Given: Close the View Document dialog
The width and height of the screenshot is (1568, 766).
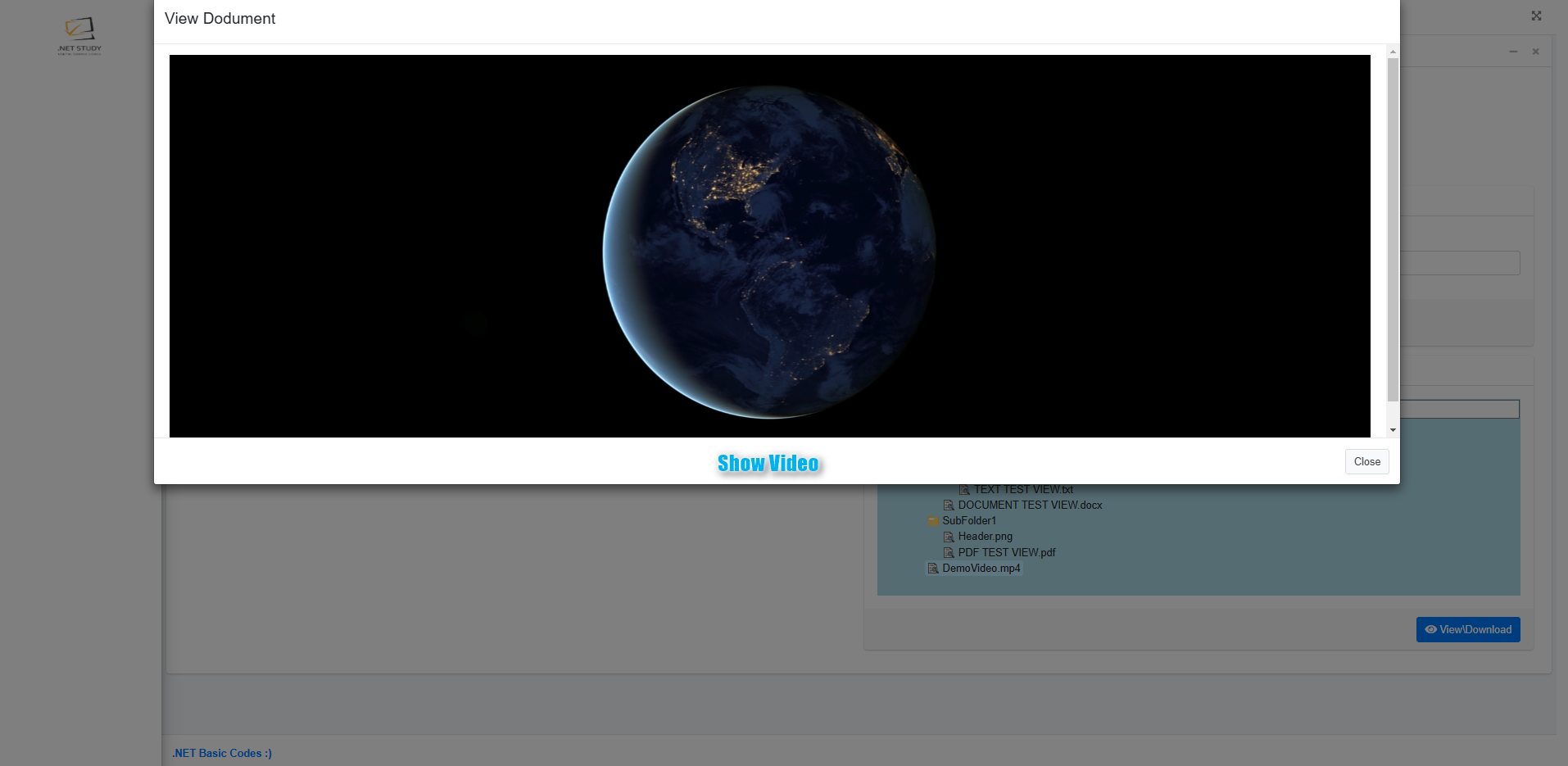Looking at the screenshot, I should [1366, 462].
